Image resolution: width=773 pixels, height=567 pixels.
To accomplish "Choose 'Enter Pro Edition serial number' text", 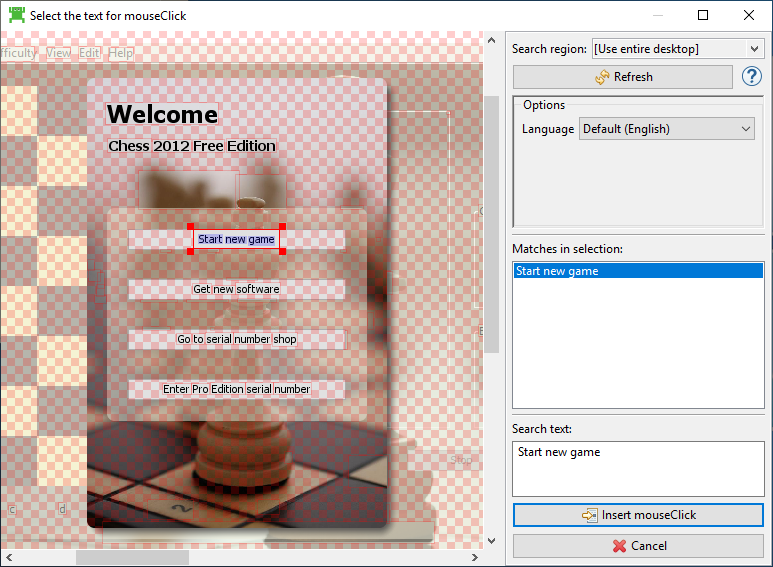I will click(x=236, y=389).
